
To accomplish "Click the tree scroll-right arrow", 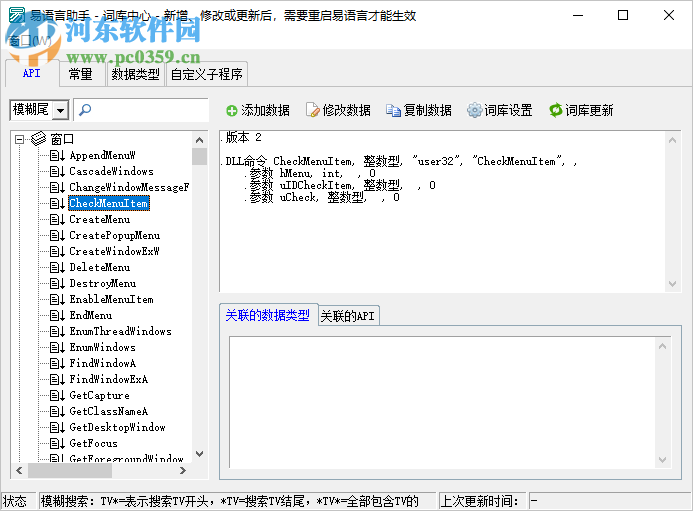I will pyautogui.click(x=183, y=470).
